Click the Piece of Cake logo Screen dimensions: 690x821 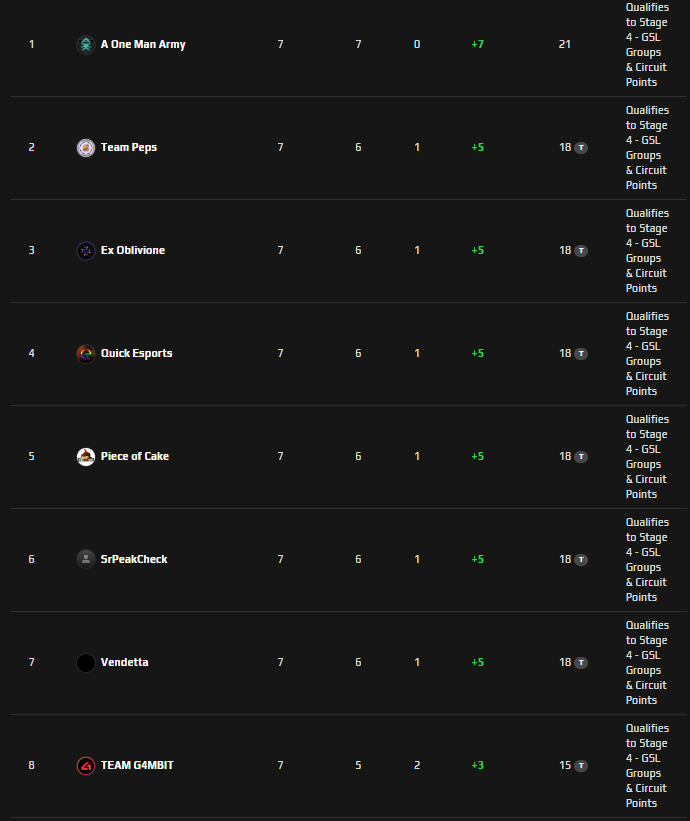[86, 457]
